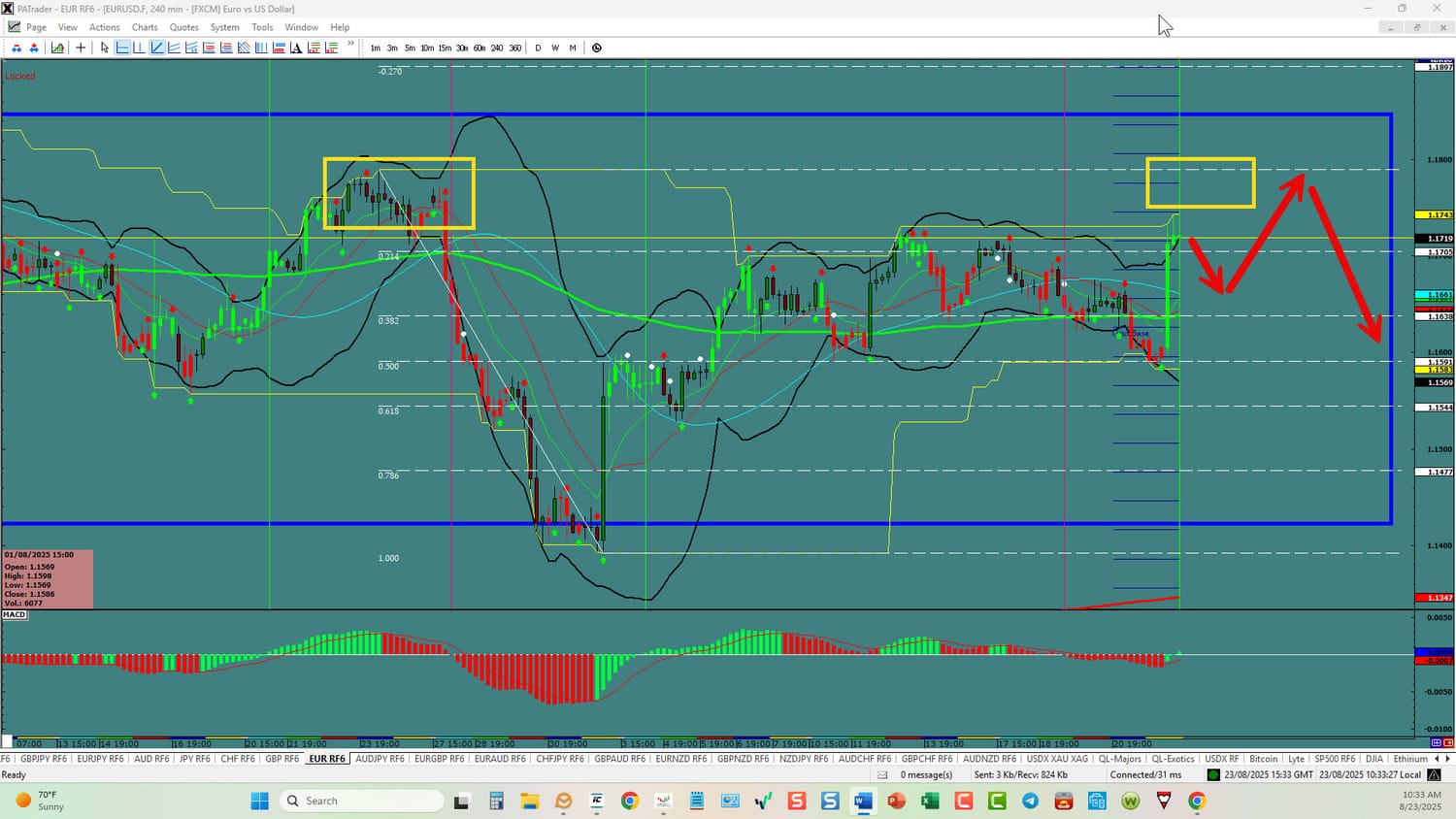Image resolution: width=1456 pixels, height=819 pixels.
Task: Select the Fibonacci fan tool
Action: (x=191, y=48)
